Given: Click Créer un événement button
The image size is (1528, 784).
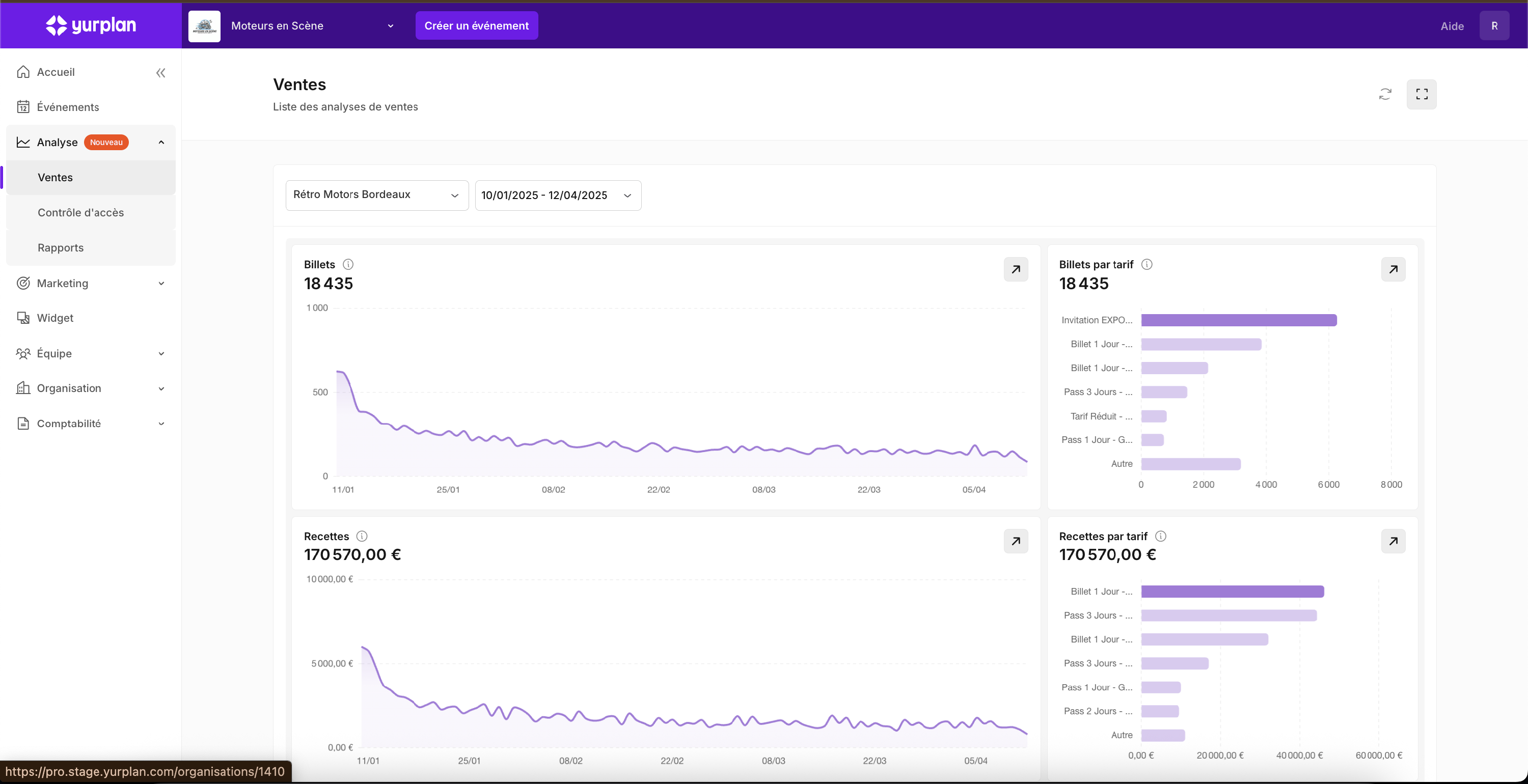Looking at the screenshot, I should [x=476, y=25].
